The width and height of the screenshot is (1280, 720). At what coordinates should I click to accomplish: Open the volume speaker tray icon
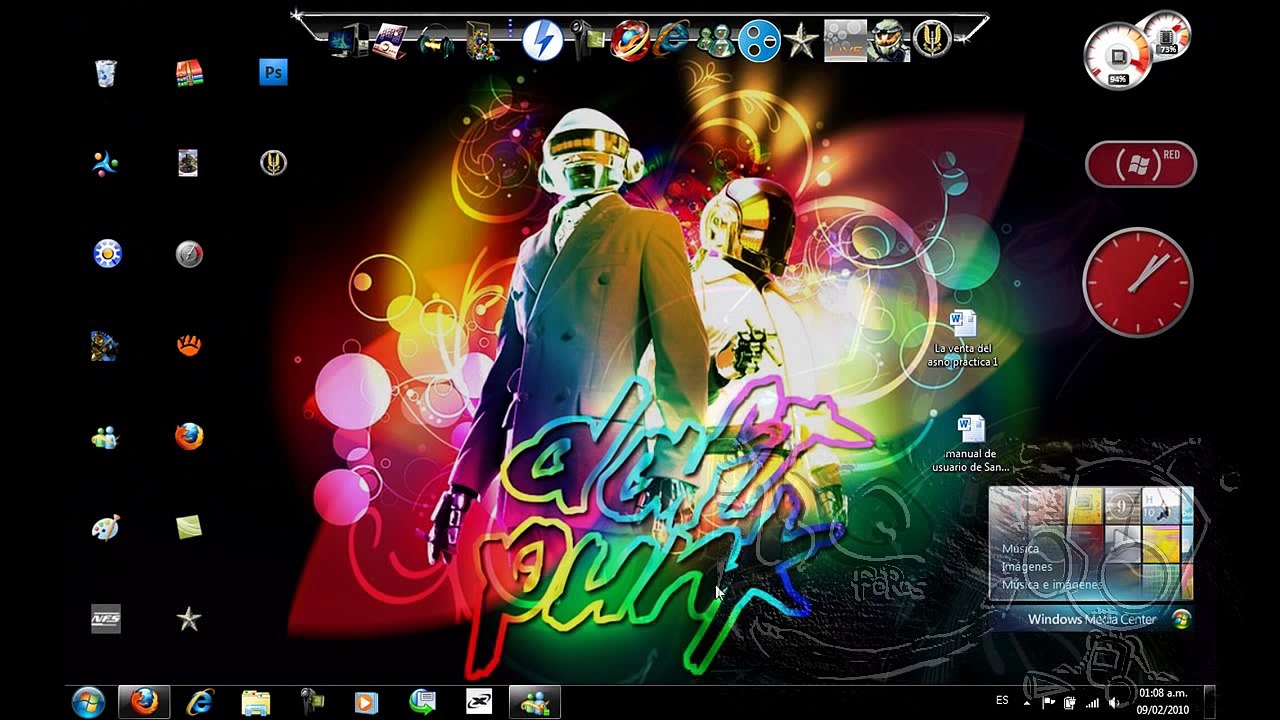[x=1115, y=702]
